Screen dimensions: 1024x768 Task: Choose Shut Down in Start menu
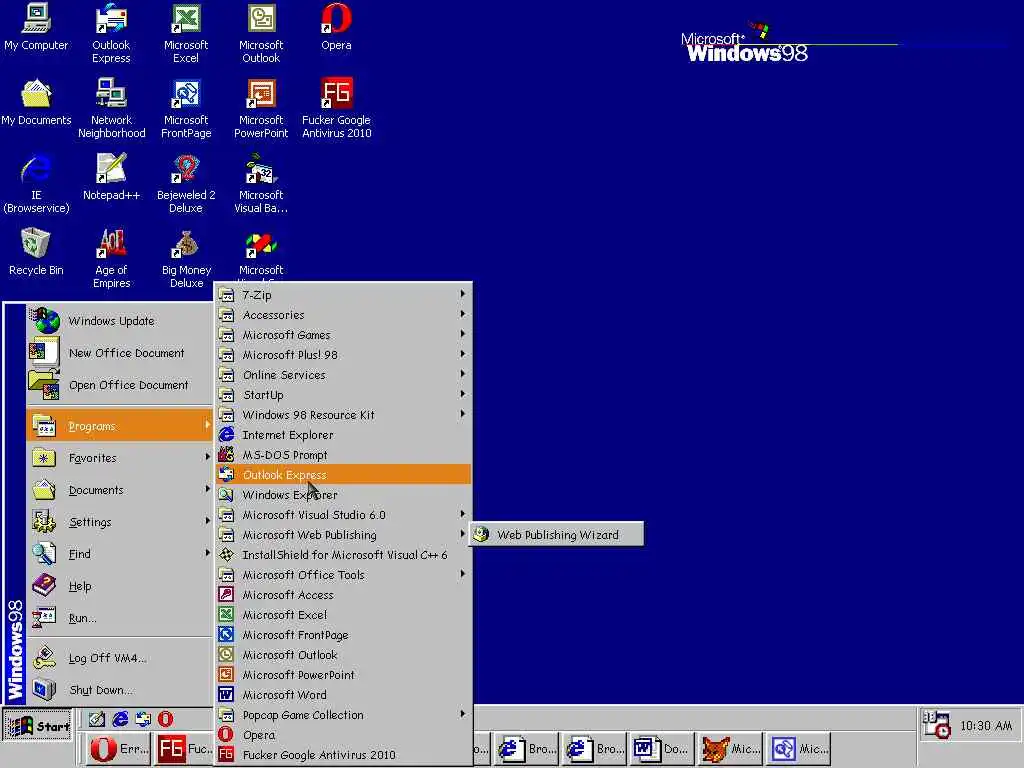pyautogui.click(x=120, y=690)
